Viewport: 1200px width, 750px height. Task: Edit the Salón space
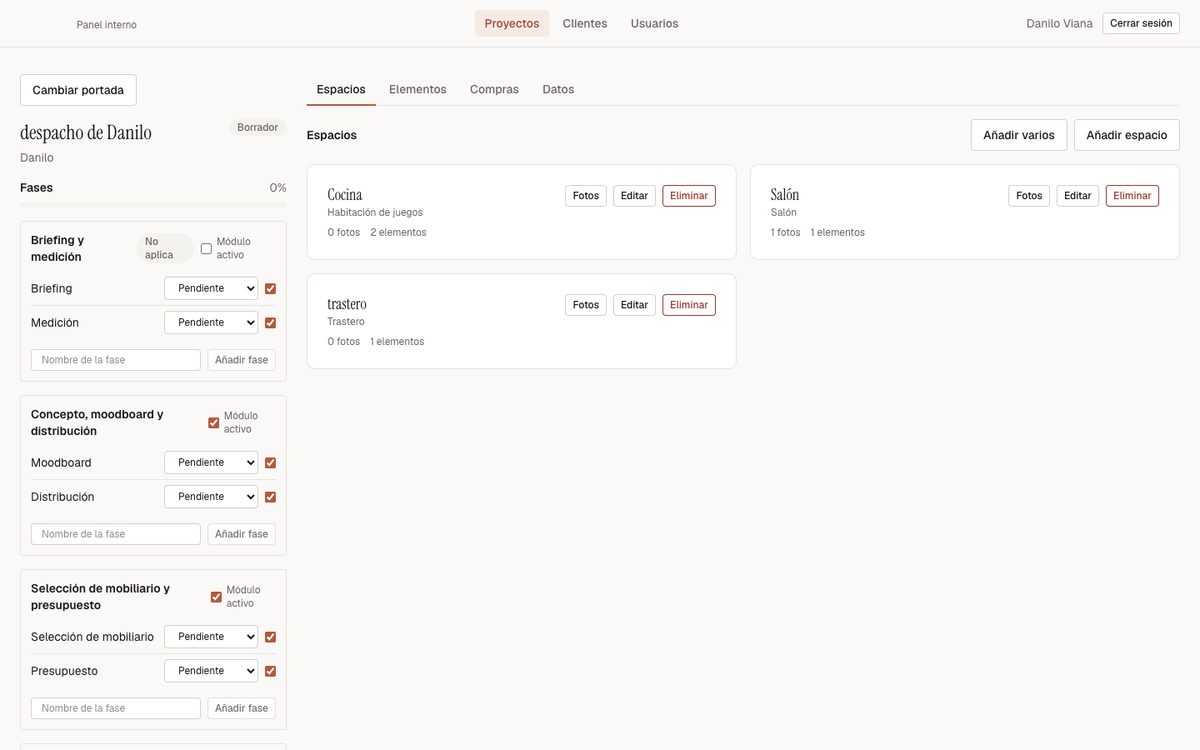tap(1078, 196)
